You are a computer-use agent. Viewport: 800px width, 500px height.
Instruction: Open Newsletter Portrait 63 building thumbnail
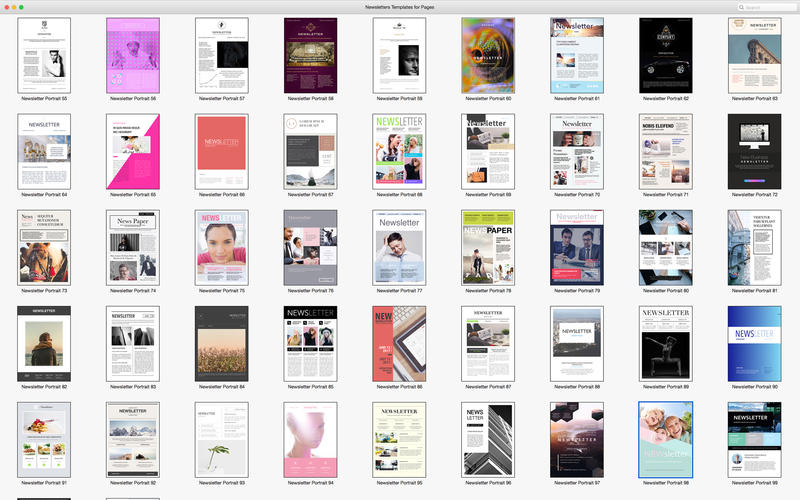click(754, 56)
